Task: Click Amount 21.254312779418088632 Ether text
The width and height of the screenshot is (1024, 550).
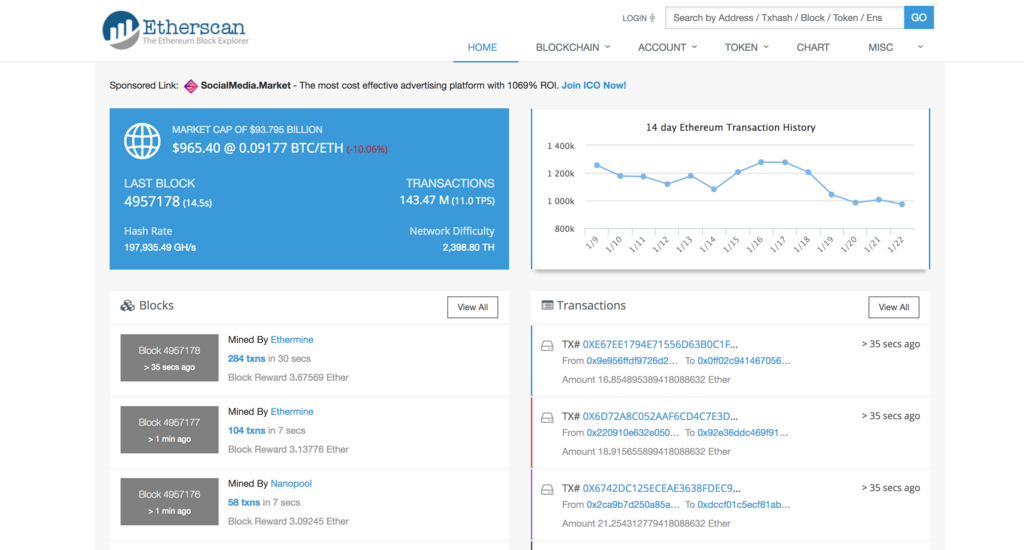Action: coord(646,523)
